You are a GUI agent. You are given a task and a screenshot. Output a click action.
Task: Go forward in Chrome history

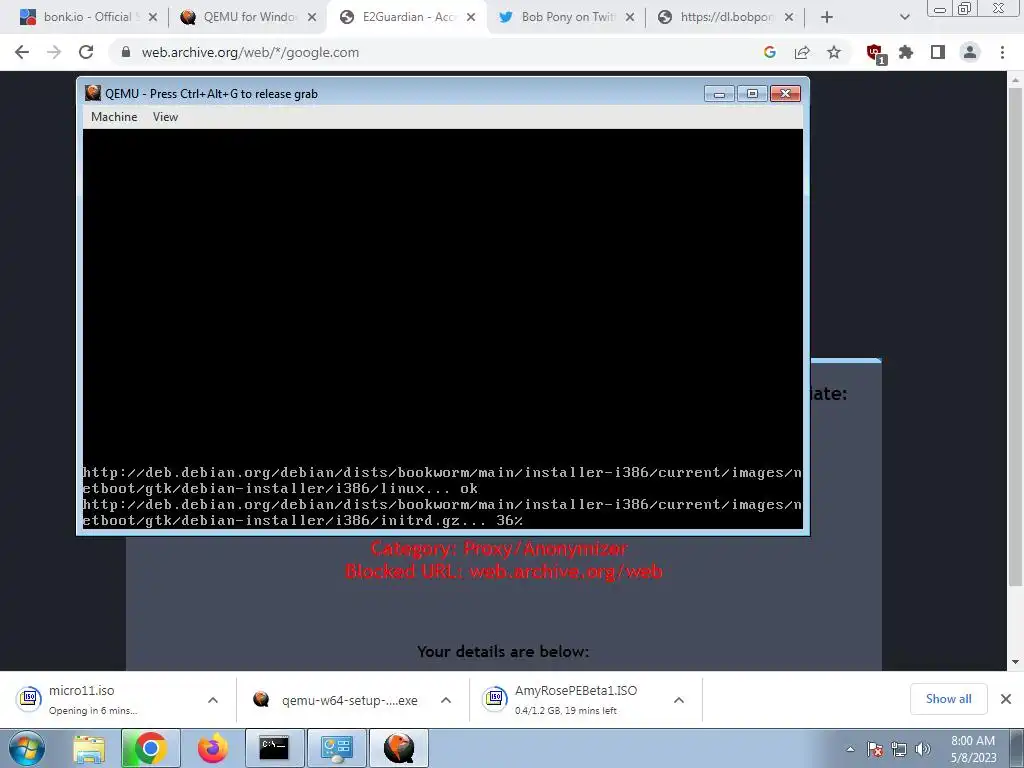click(54, 52)
